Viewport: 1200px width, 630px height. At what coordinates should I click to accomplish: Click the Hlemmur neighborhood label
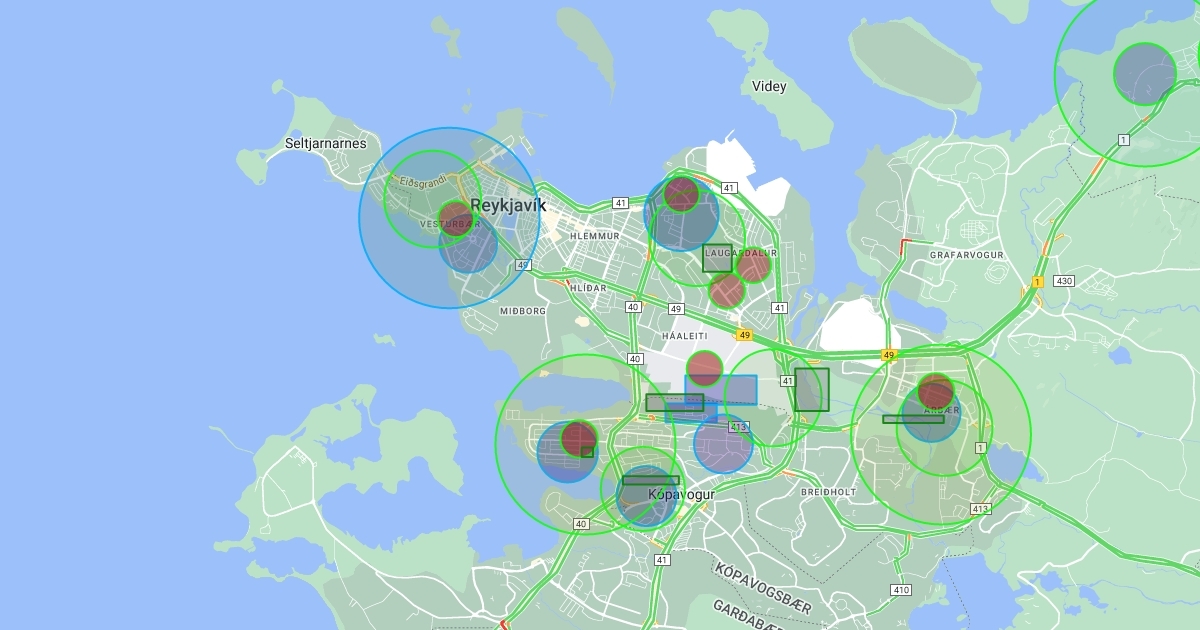coord(594,236)
